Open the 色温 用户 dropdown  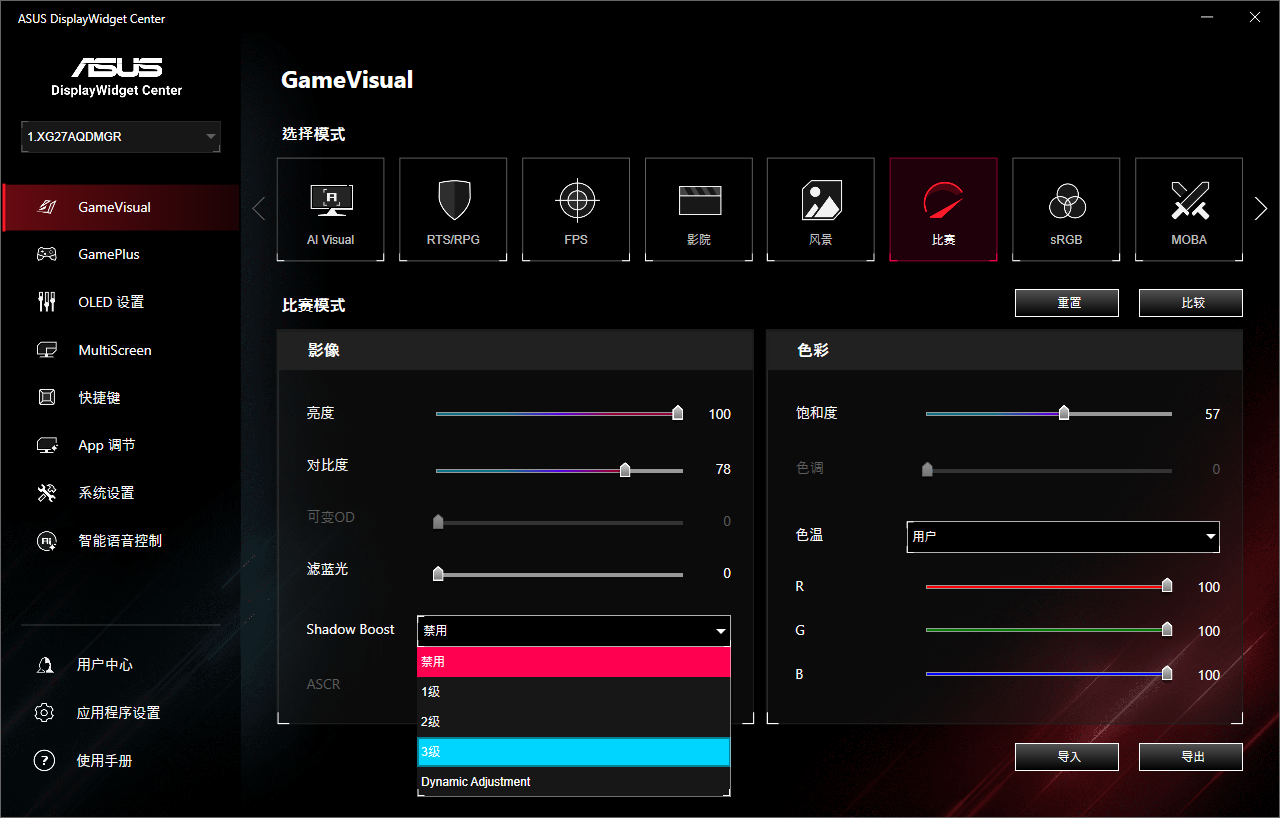[x=1063, y=536]
